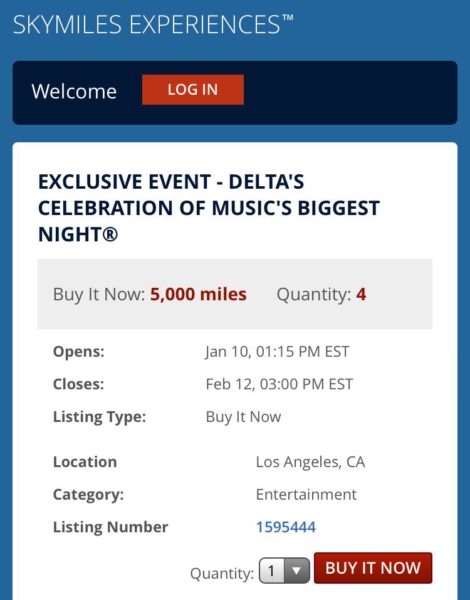Select the Closes date Feb 12 text
This screenshot has width=470, height=600.
[x=279, y=384]
